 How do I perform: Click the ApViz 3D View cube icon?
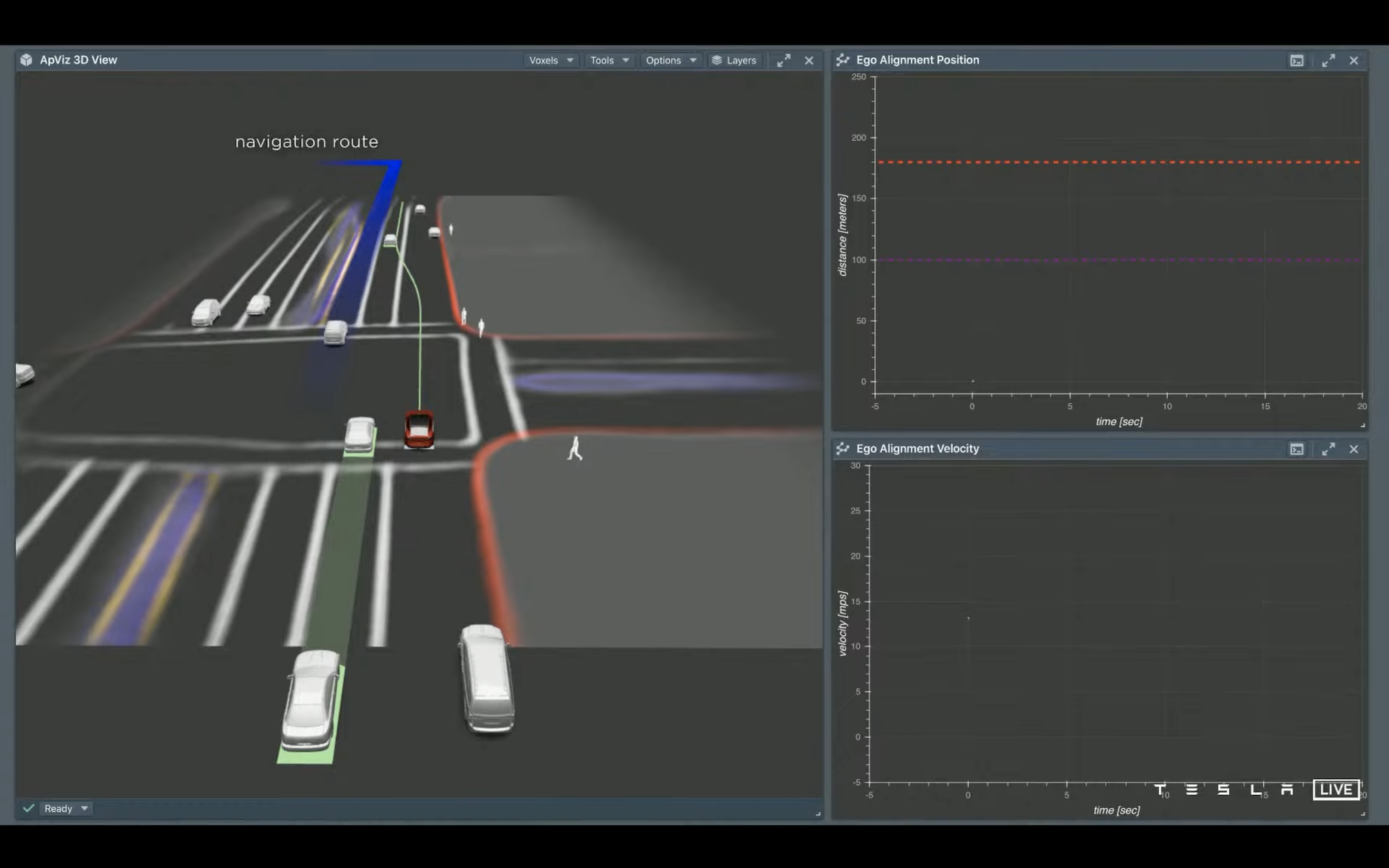(26, 60)
